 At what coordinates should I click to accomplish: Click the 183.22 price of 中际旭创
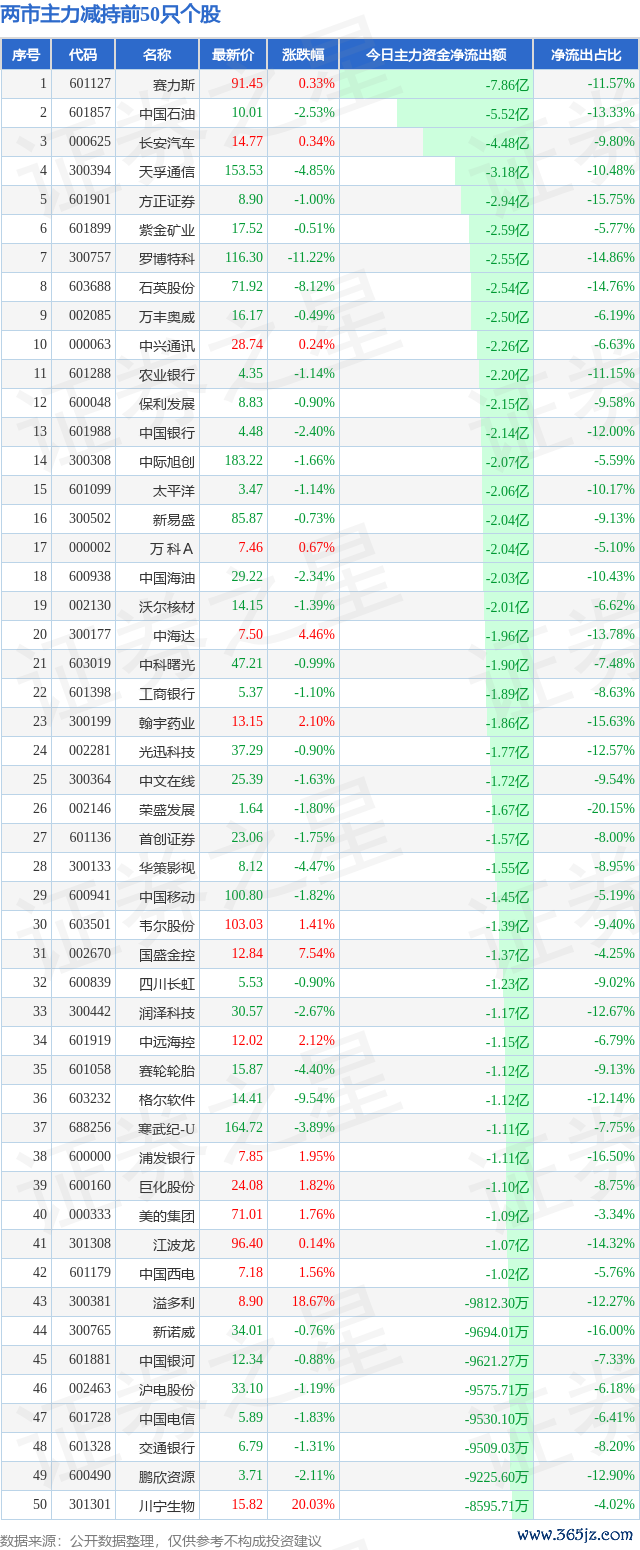click(x=244, y=461)
